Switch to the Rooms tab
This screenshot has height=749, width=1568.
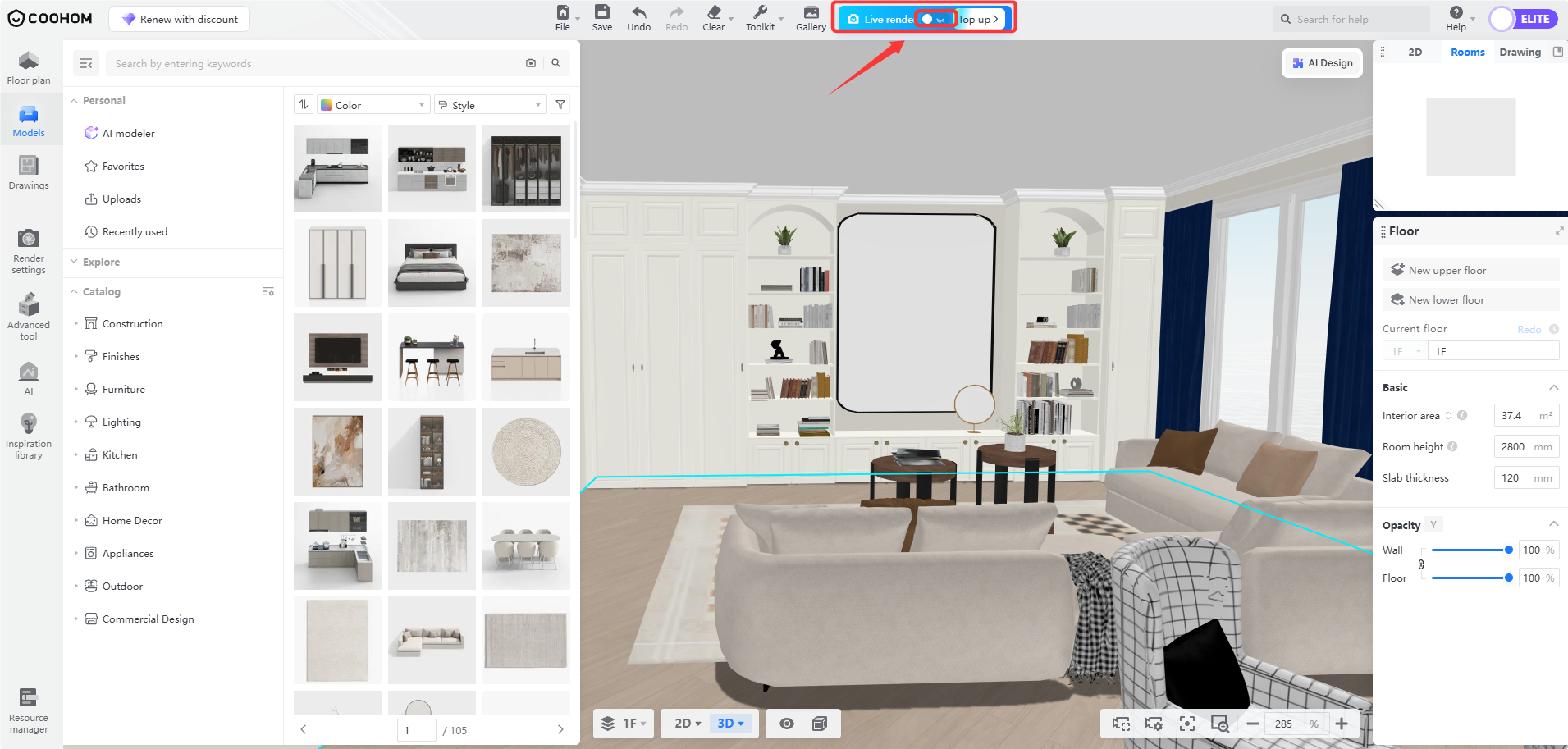pyautogui.click(x=1467, y=52)
